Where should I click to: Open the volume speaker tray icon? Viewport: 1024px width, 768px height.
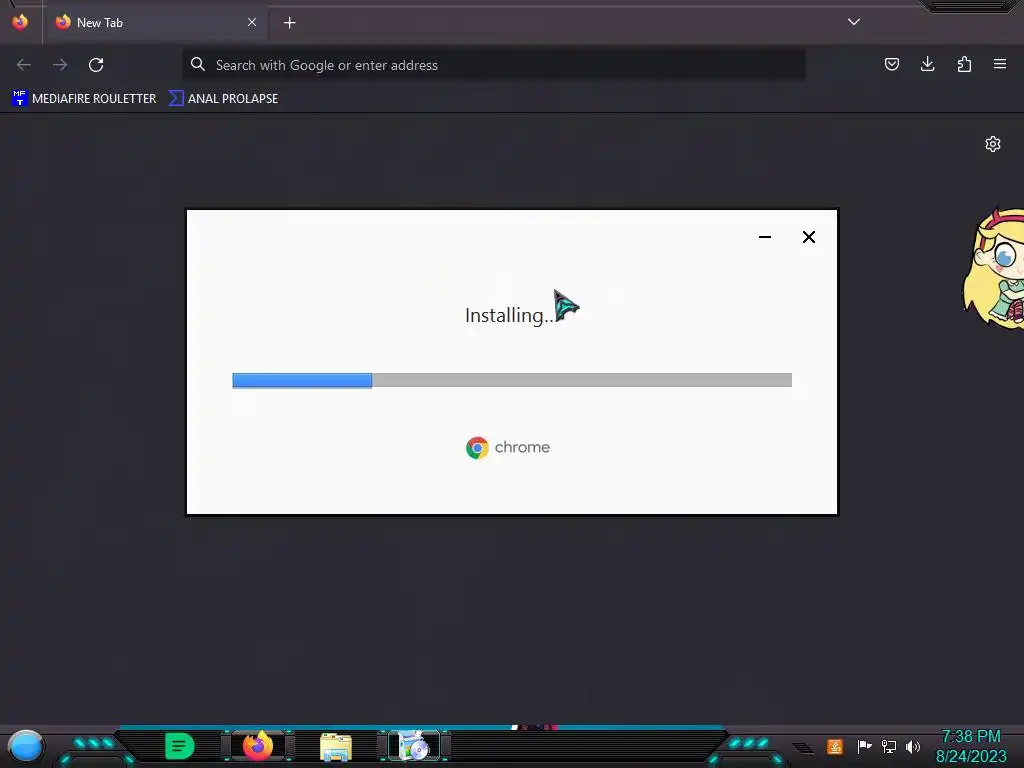click(913, 746)
